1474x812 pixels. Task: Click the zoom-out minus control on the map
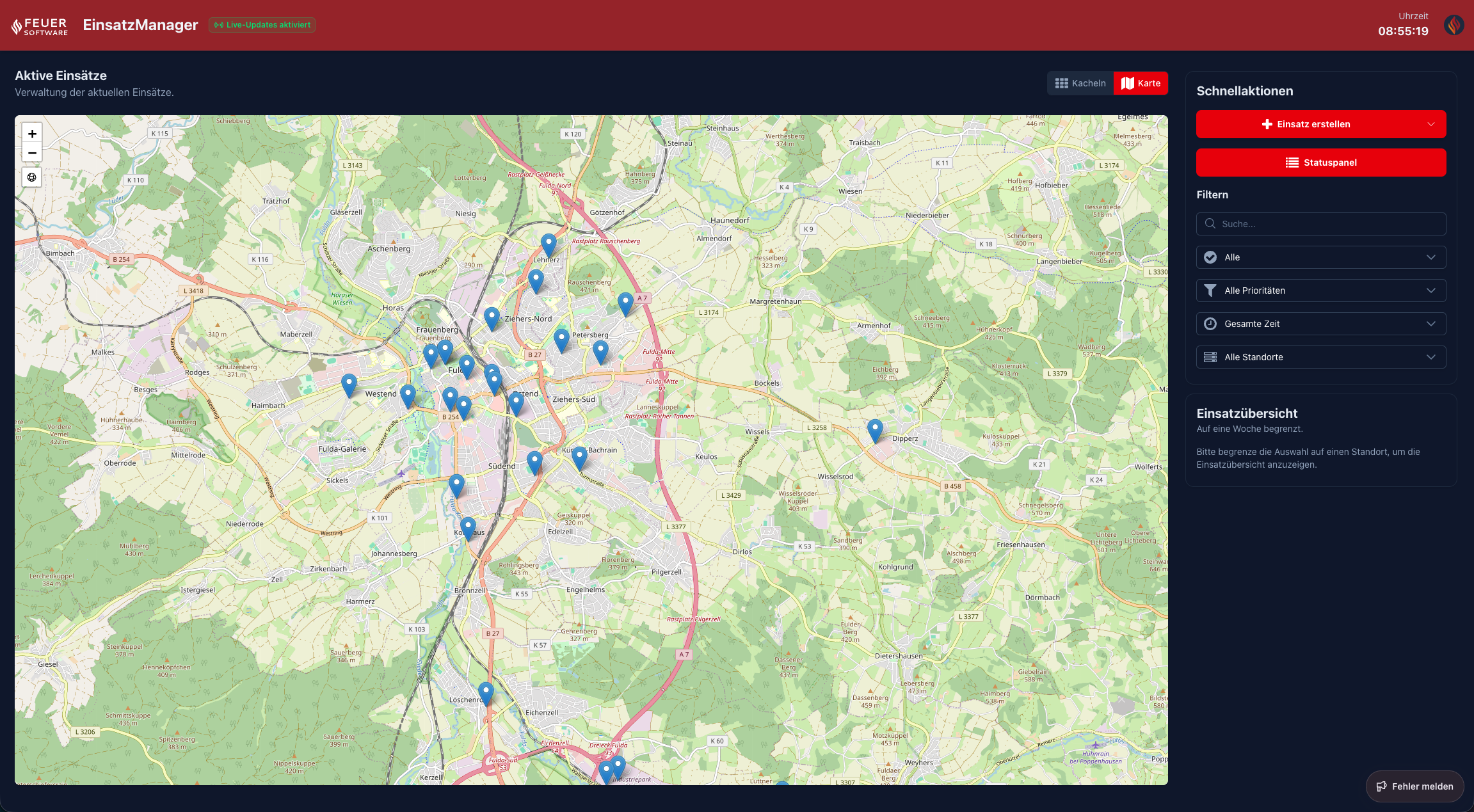click(x=31, y=153)
